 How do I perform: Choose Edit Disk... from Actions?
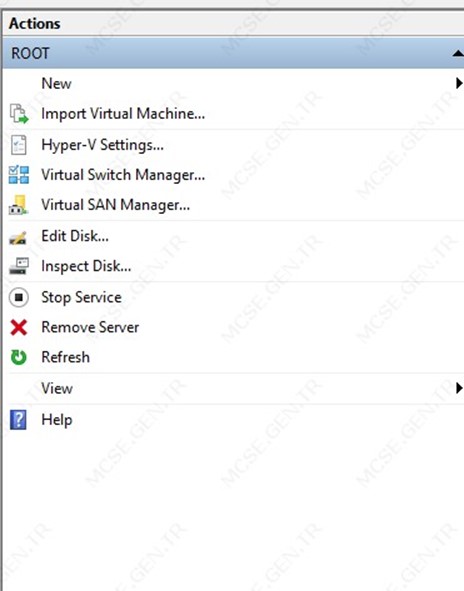(75, 236)
